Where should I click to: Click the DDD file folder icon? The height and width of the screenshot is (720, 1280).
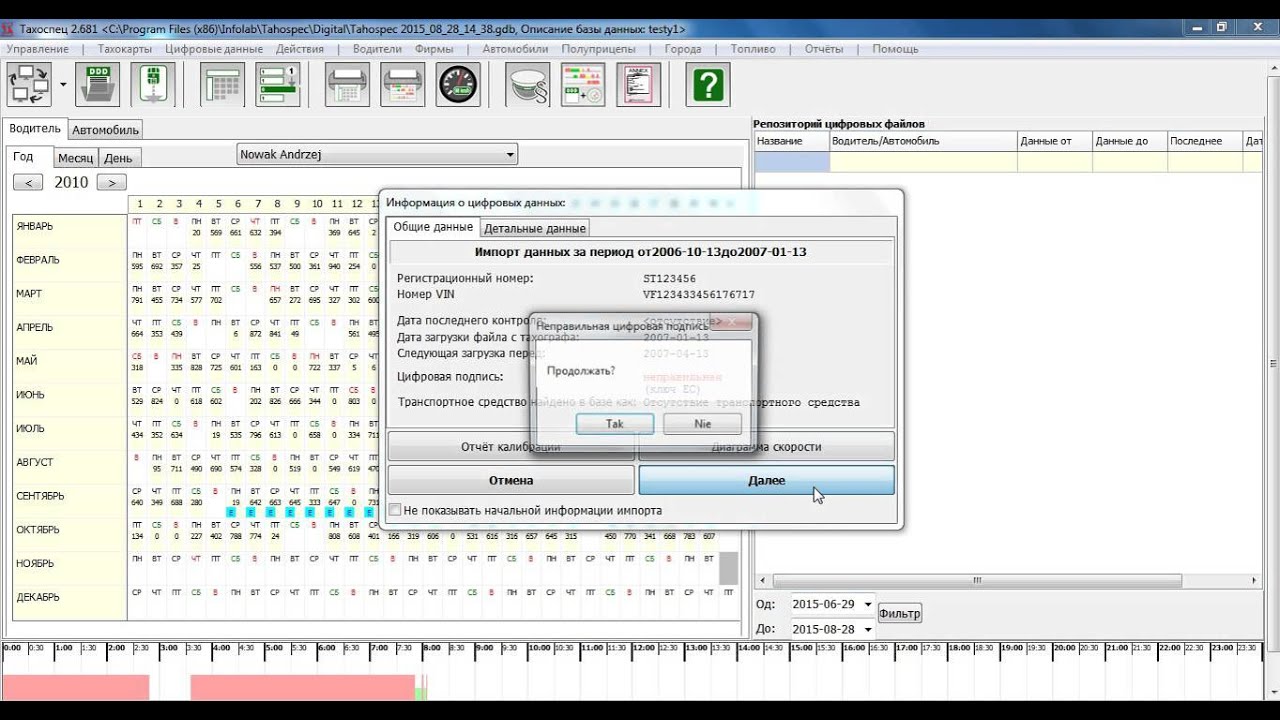click(97, 84)
